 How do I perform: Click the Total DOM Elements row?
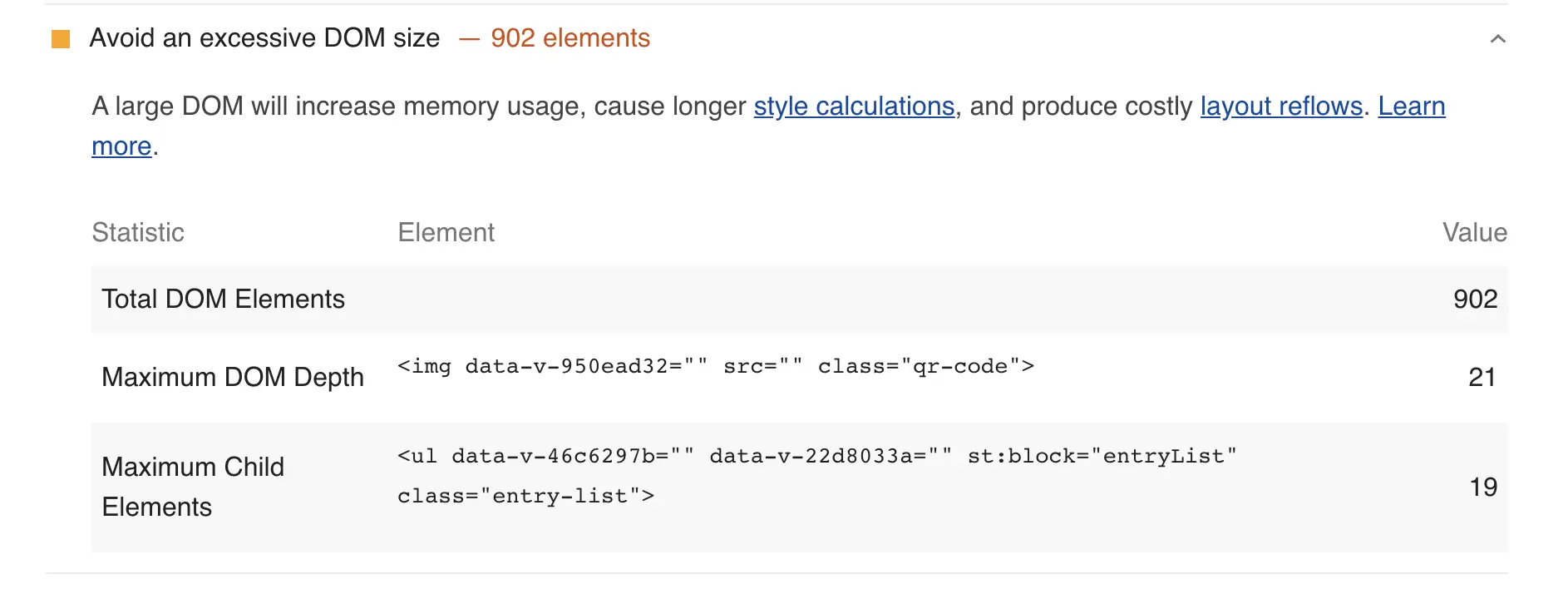799,299
